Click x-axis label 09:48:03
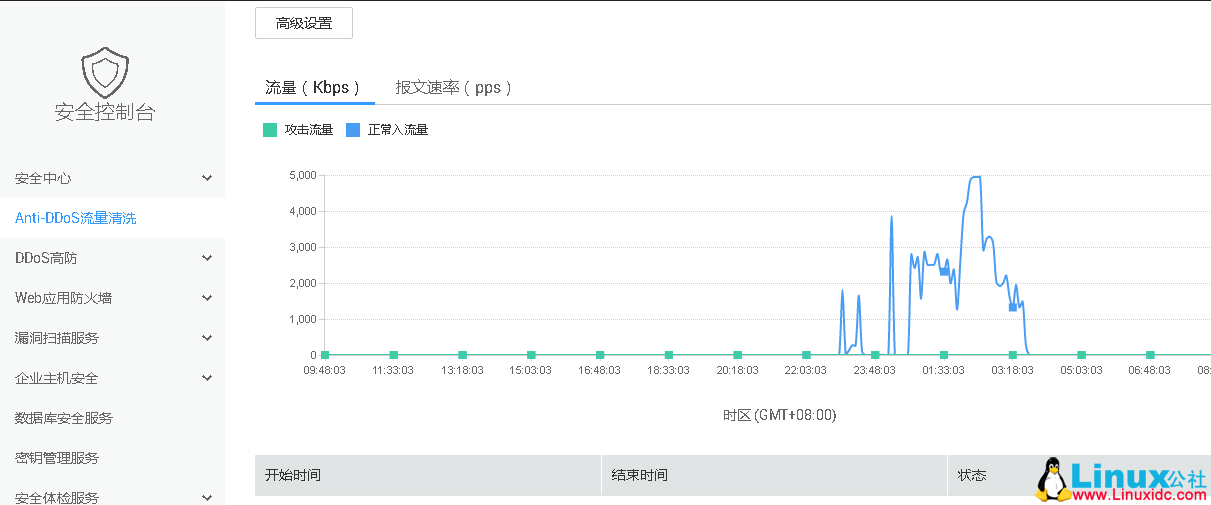Image resolution: width=1211 pixels, height=505 pixels. click(x=324, y=370)
